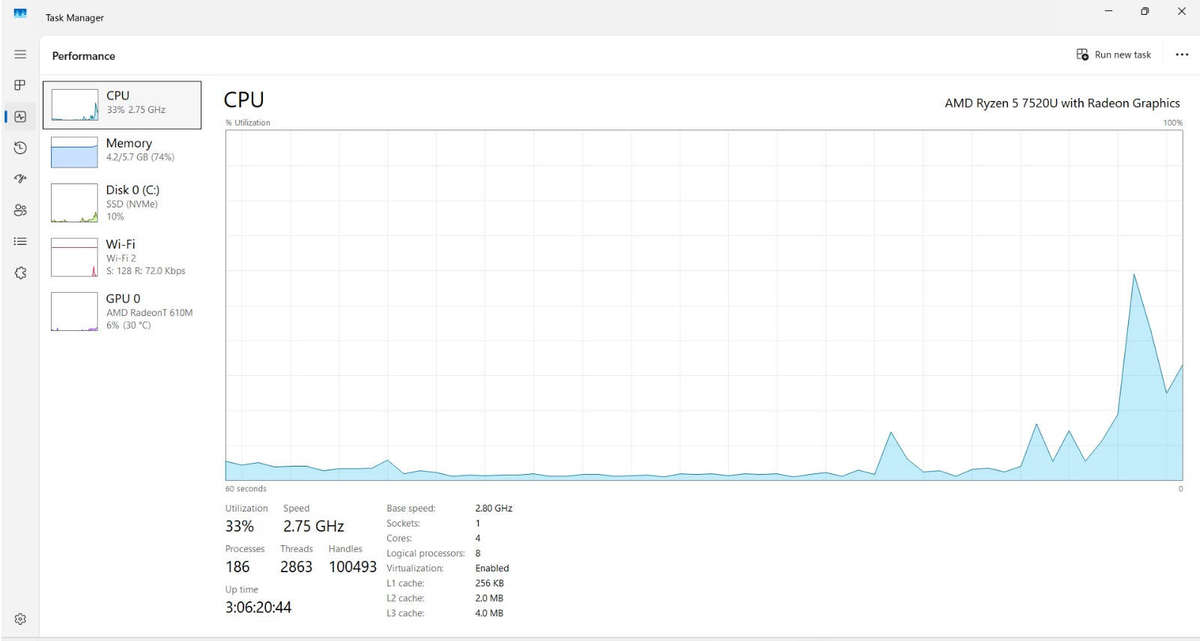Screen dimensions: 1200x641
Task: Click the S: 128 R: 72.0 Kbps text
Action: (x=146, y=271)
